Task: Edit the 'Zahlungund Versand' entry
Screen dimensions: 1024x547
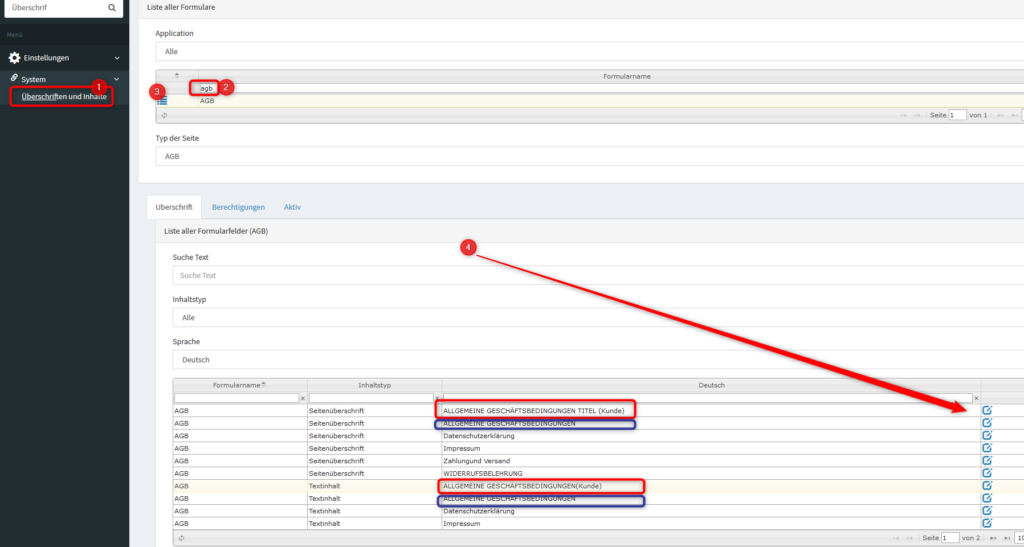Action: pyautogui.click(x=987, y=461)
